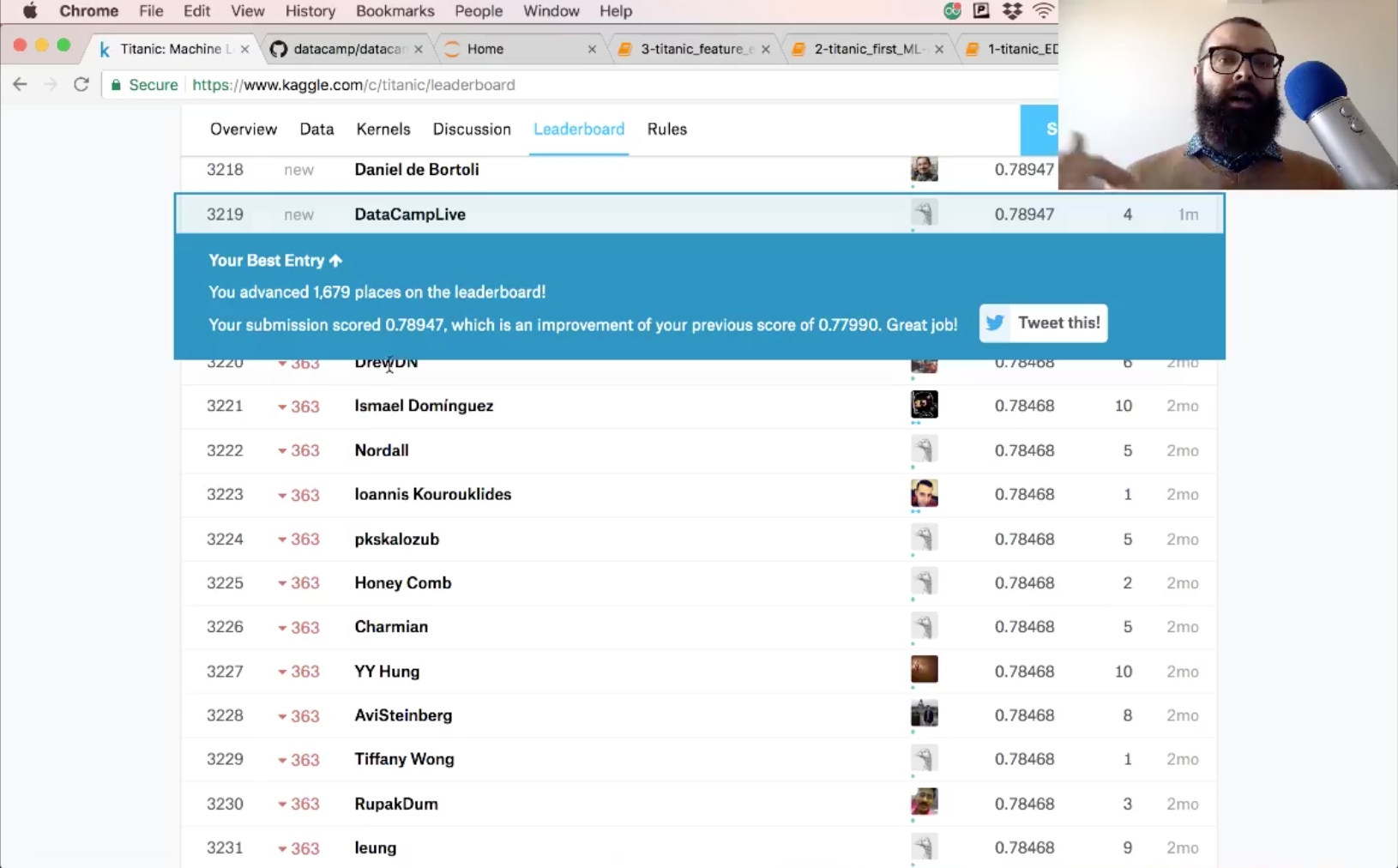Viewport: 1398px width, 868px height.
Task: Close the datacamp GitHub tab
Action: coord(419,49)
